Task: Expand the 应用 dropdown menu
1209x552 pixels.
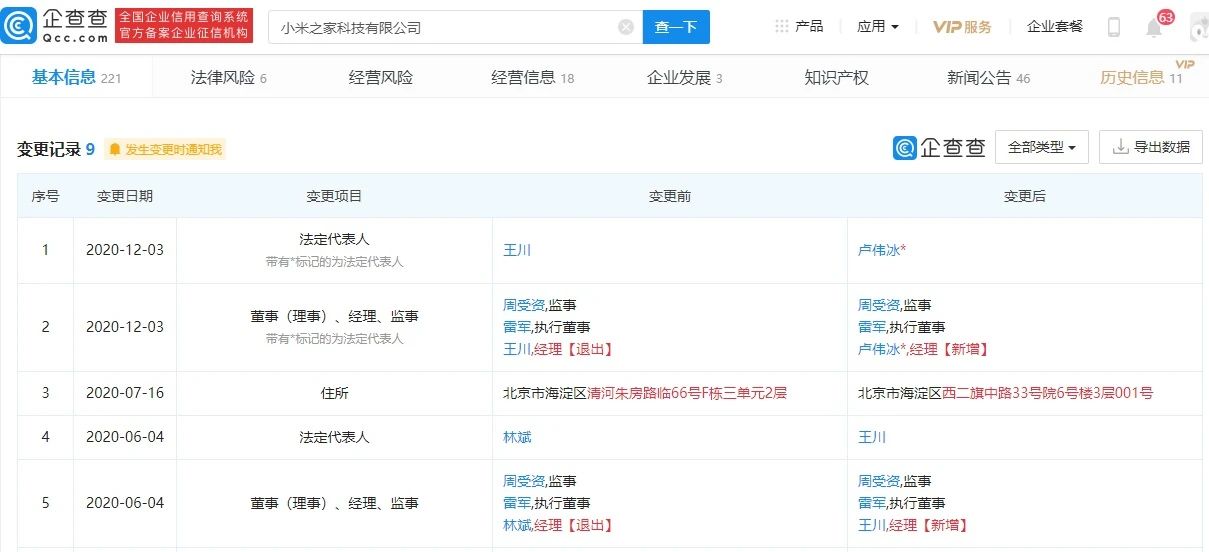Action: [x=878, y=26]
